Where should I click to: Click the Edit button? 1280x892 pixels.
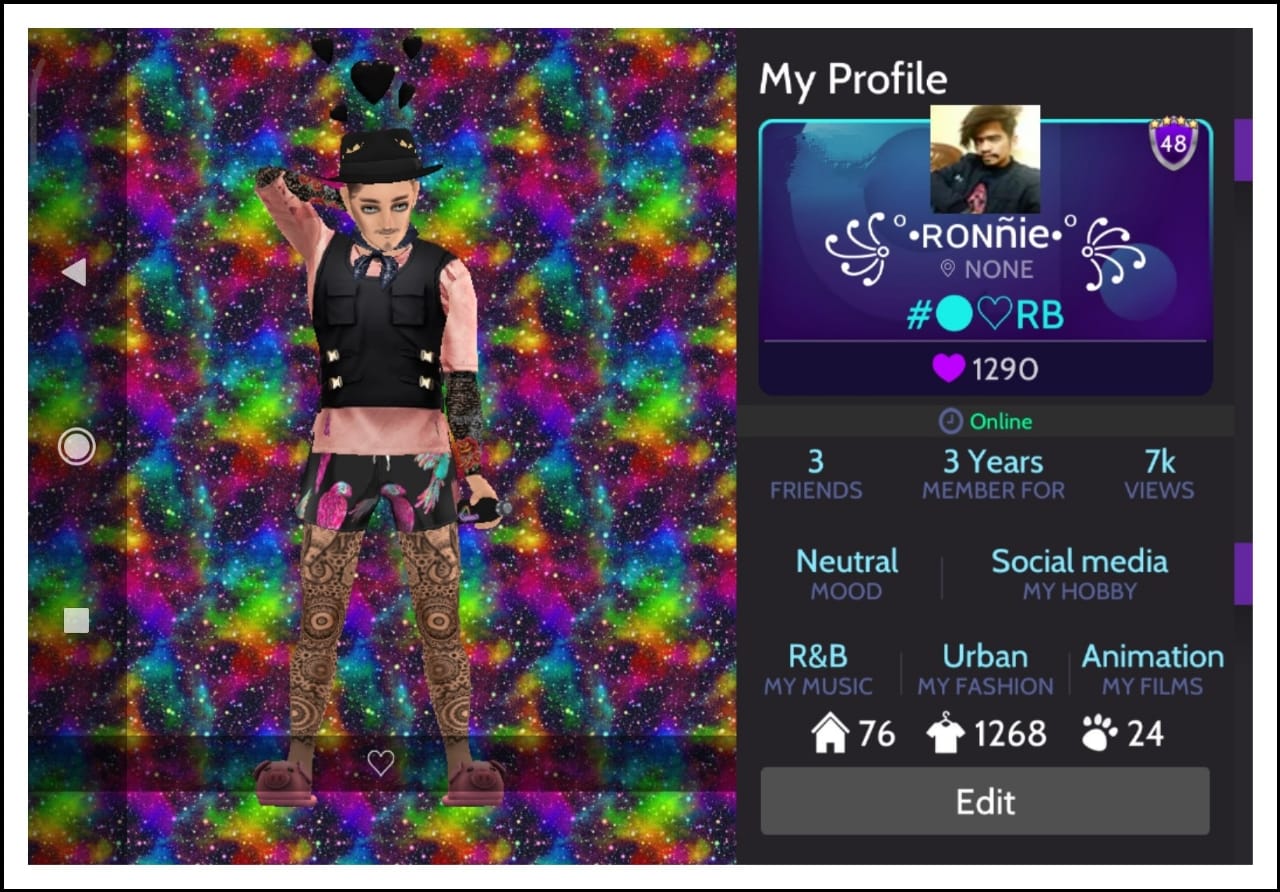(x=985, y=801)
